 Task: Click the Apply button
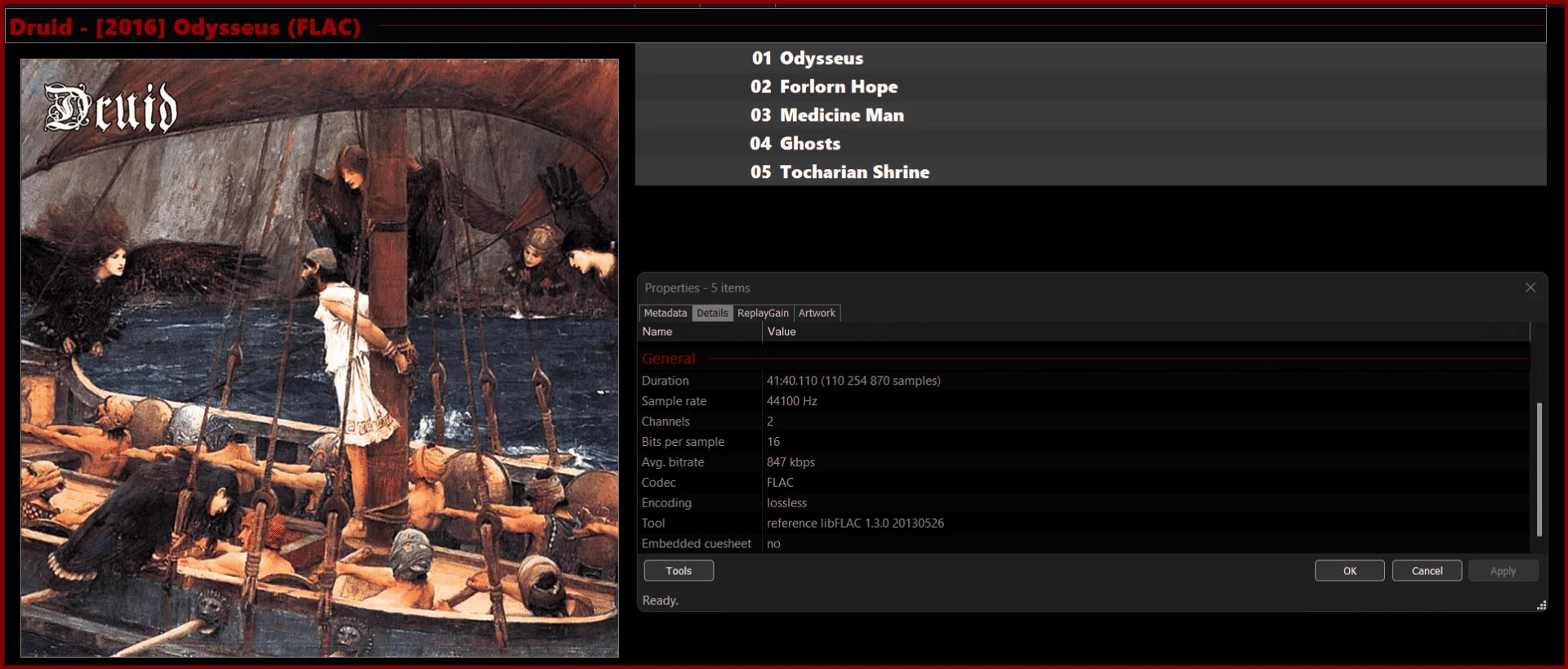point(1503,571)
